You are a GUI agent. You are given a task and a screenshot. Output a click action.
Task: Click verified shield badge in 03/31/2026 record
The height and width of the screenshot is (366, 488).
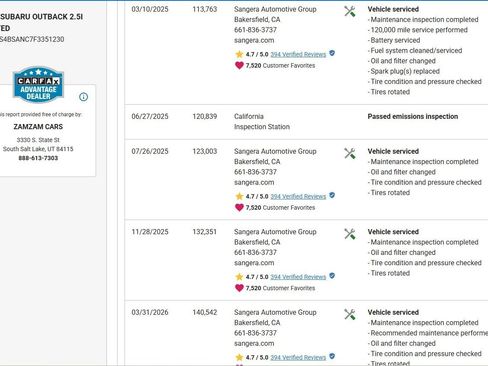pyautogui.click(x=332, y=356)
